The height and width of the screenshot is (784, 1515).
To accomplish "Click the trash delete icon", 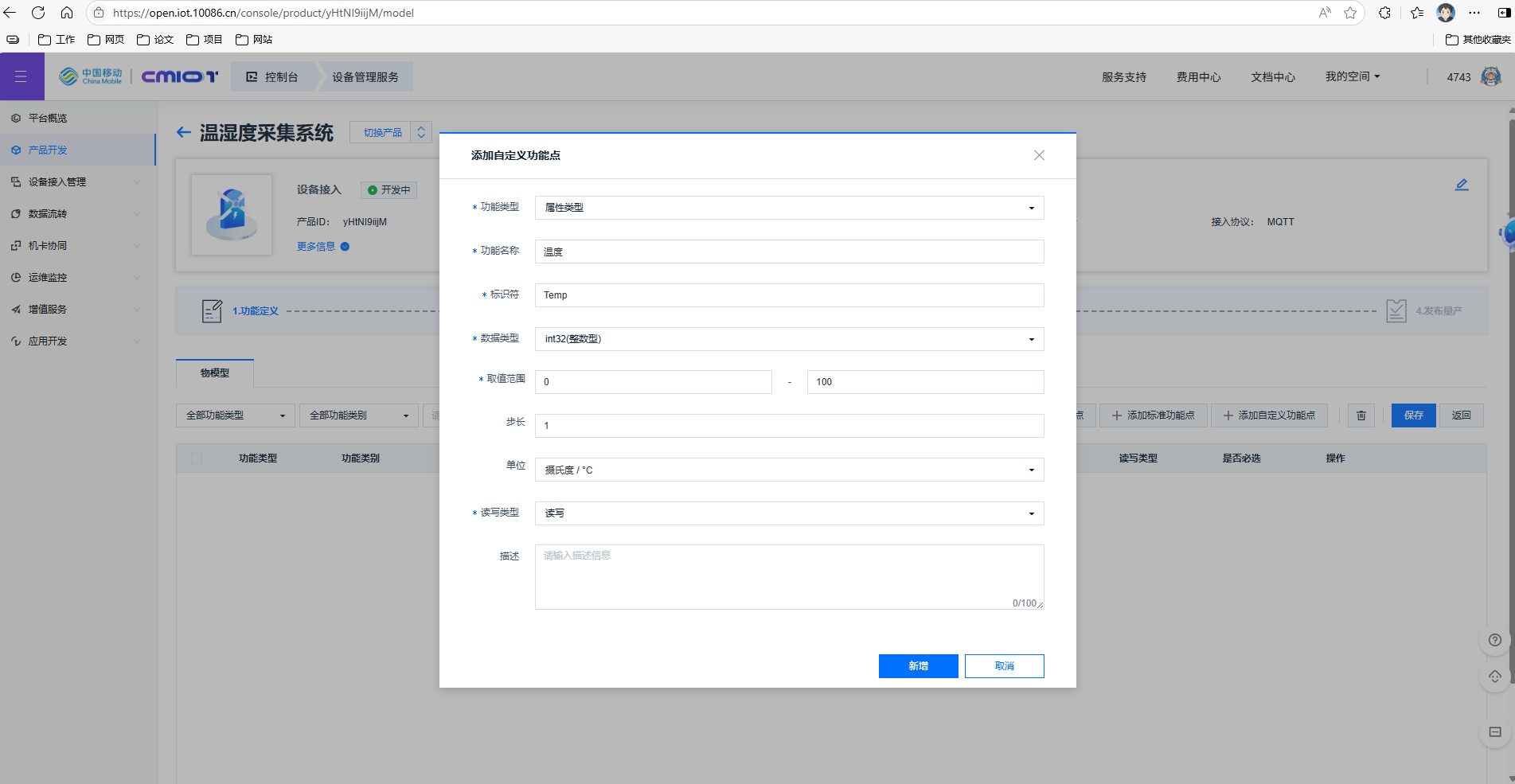I will 1361,415.
